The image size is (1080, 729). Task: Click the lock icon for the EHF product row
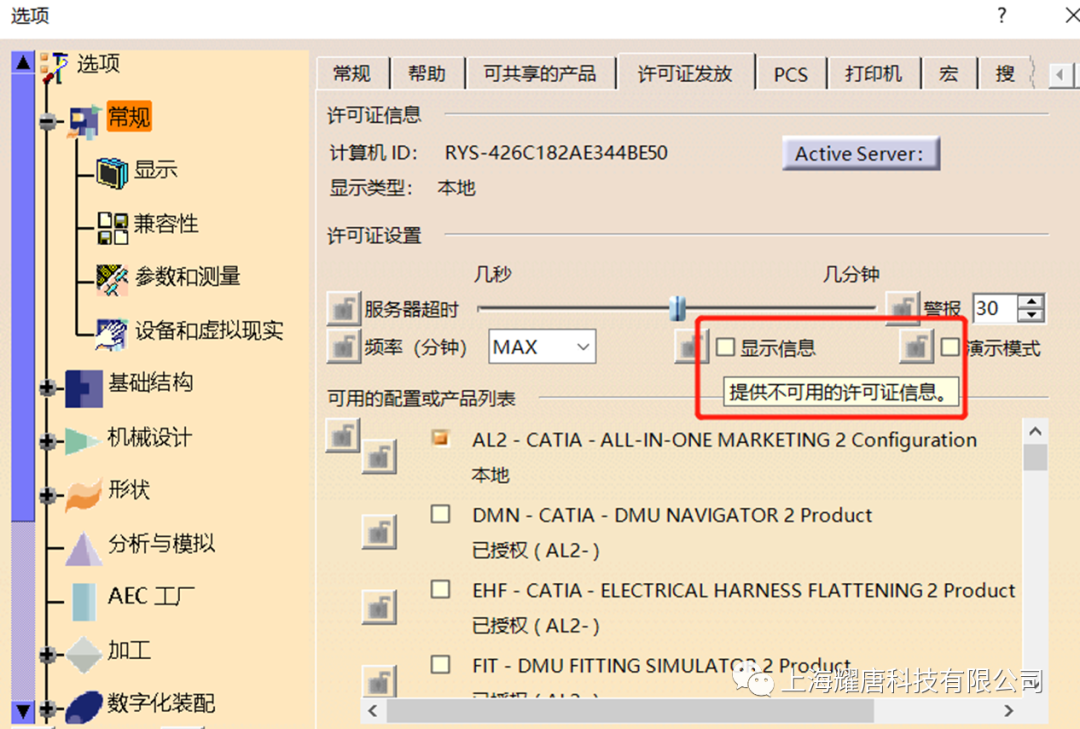379,607
